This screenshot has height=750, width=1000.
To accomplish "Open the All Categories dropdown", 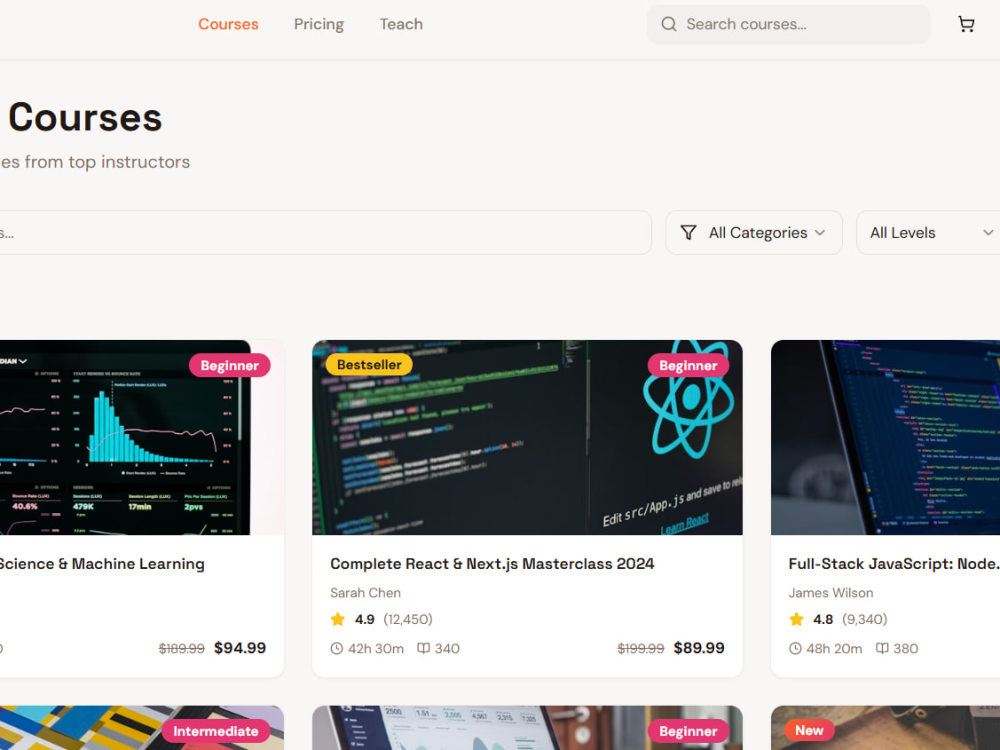I will pos(754,233).
